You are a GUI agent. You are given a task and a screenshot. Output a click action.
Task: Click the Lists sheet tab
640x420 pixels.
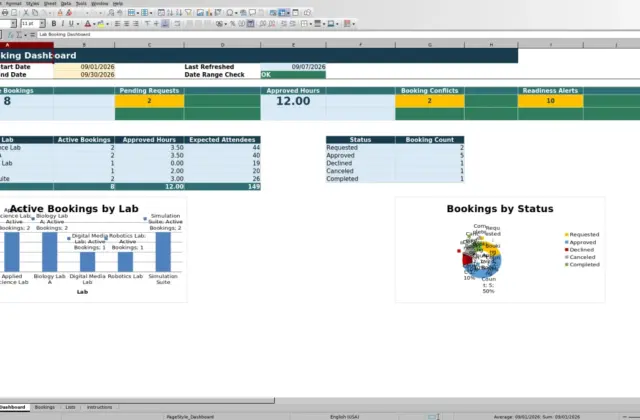point(70,407)
